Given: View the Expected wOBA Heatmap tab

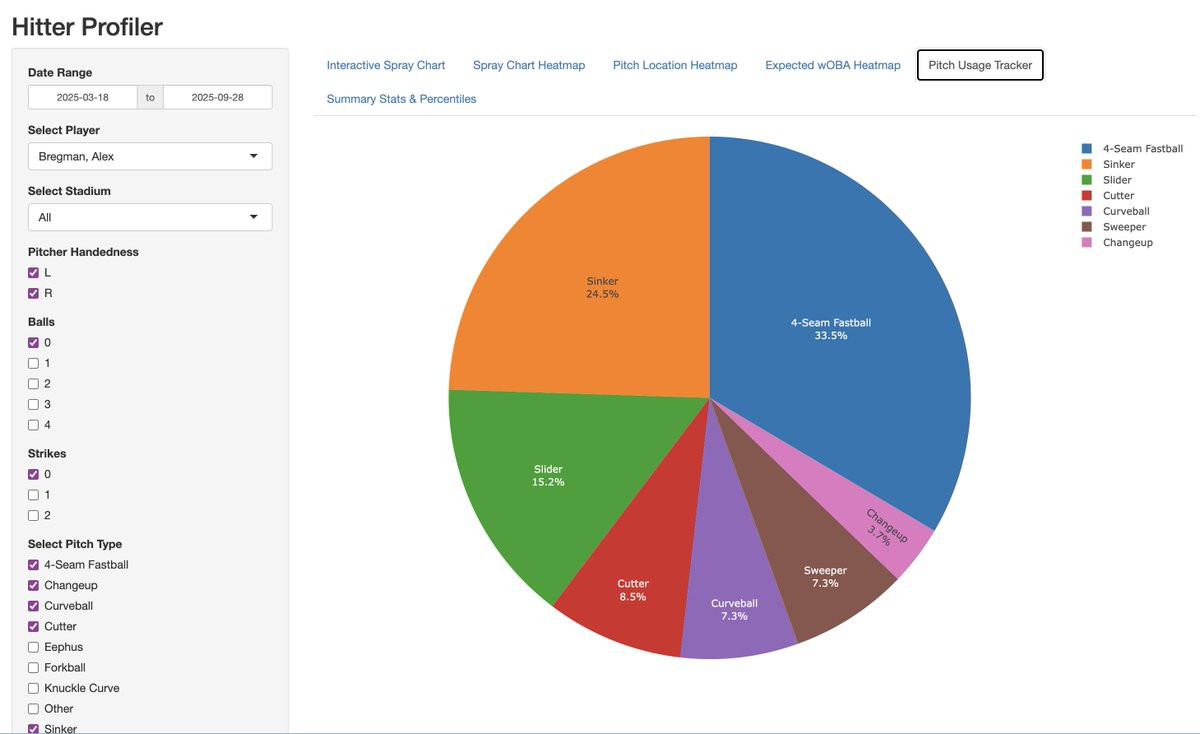Looking at the screenshot, I should pyautogui.click(x=833, y=65).
